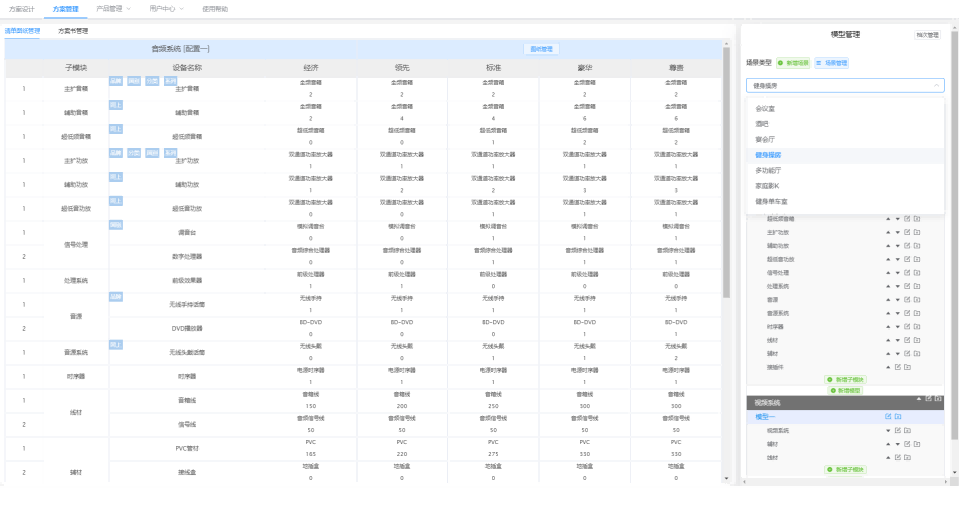Image resolution: width=959 pixels, height=508 pixels.
Task: Click edit icon for 信号处理 row
Action: (907, 272)
